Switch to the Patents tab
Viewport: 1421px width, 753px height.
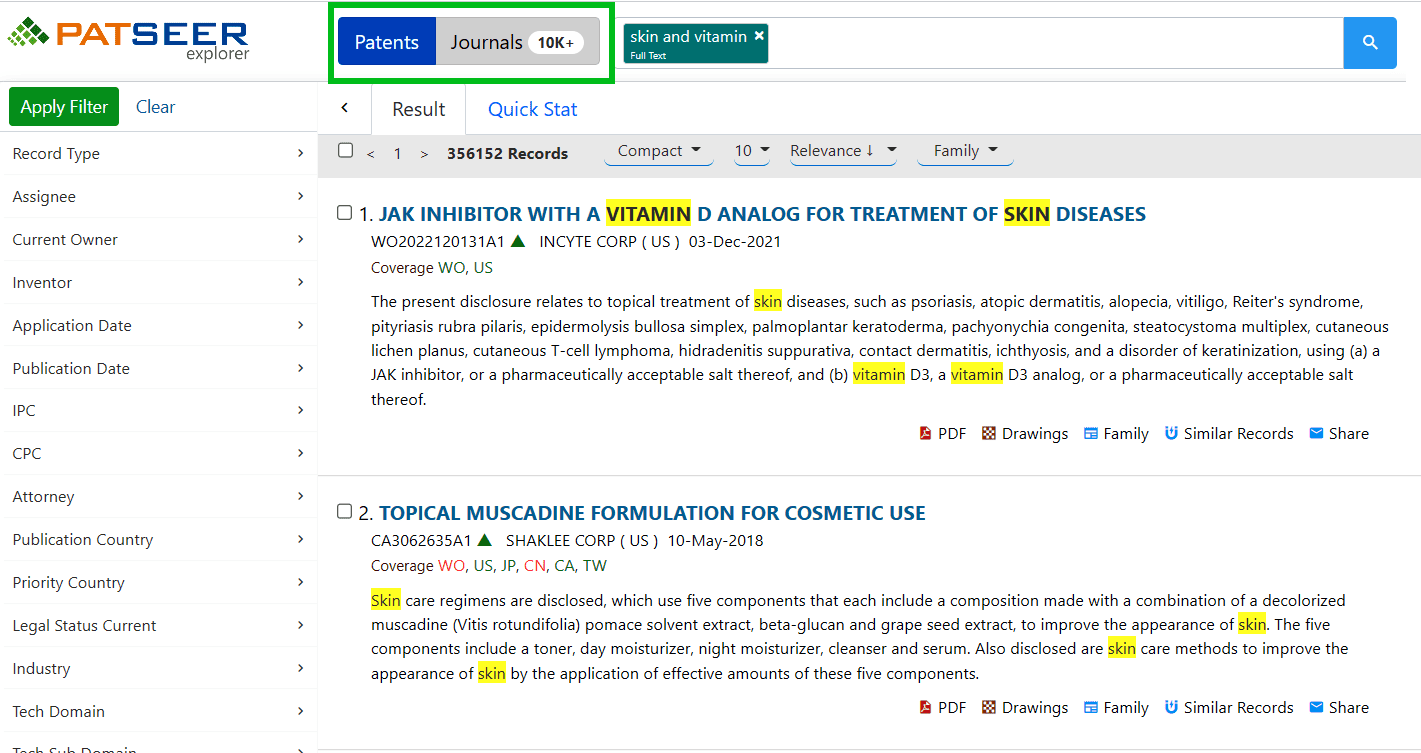(x=387, y=42)
